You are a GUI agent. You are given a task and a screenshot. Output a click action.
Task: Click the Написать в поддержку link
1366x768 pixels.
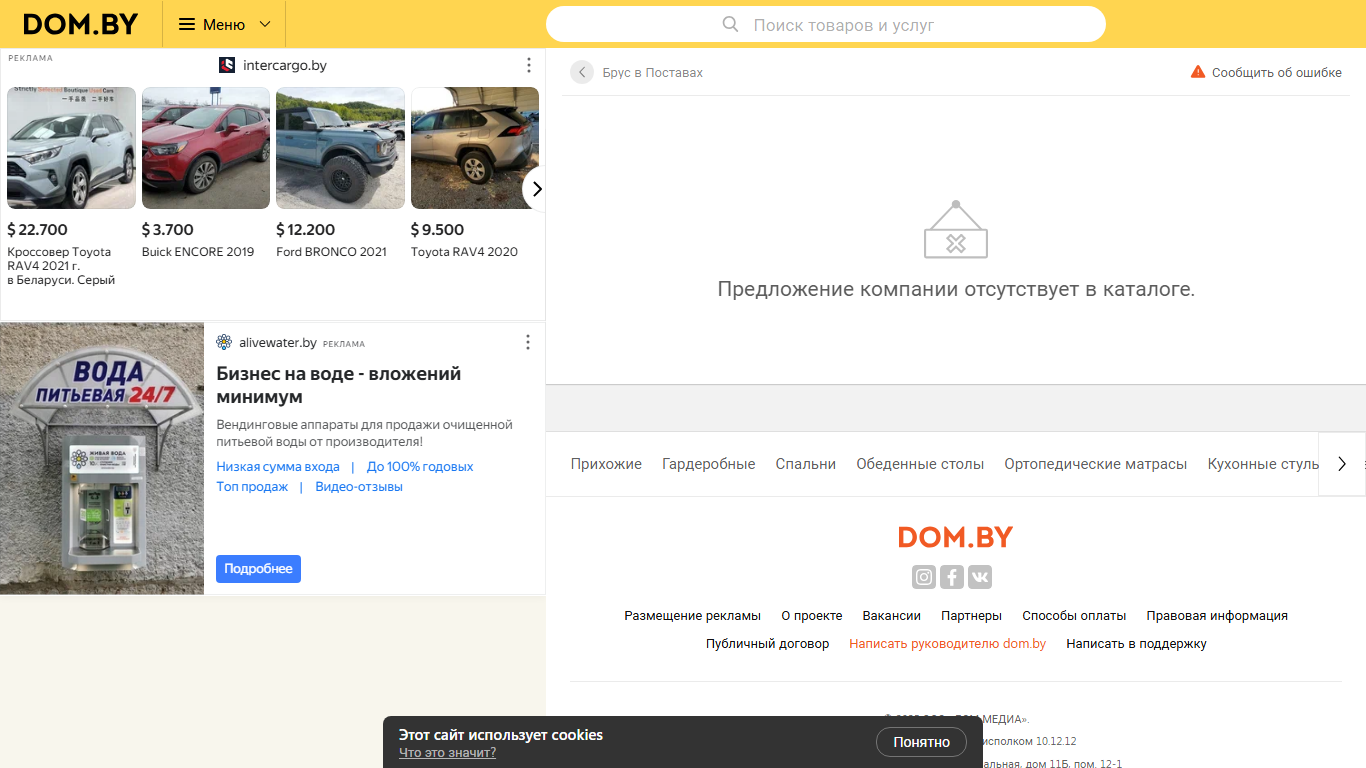click(x=1136, y=644)
